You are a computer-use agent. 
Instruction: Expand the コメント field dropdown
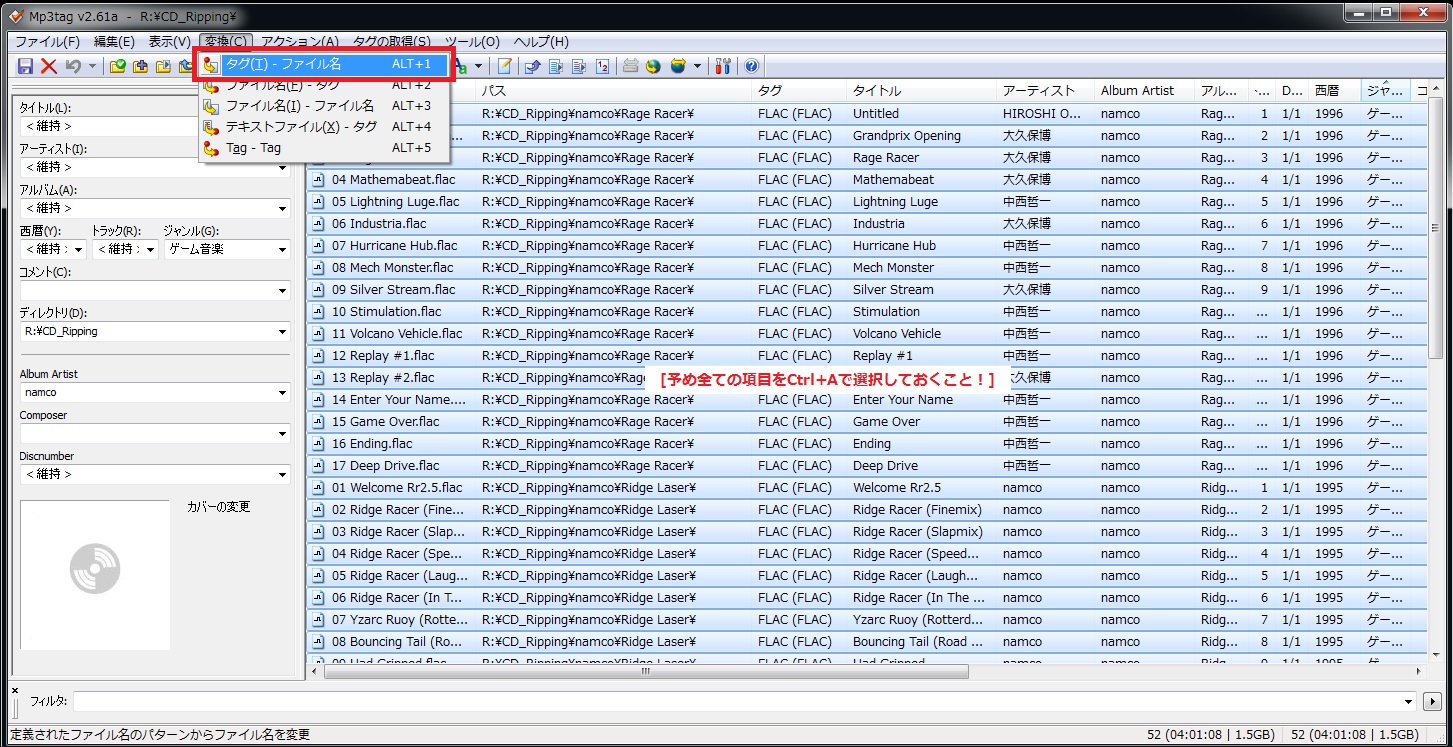(282, 291)
